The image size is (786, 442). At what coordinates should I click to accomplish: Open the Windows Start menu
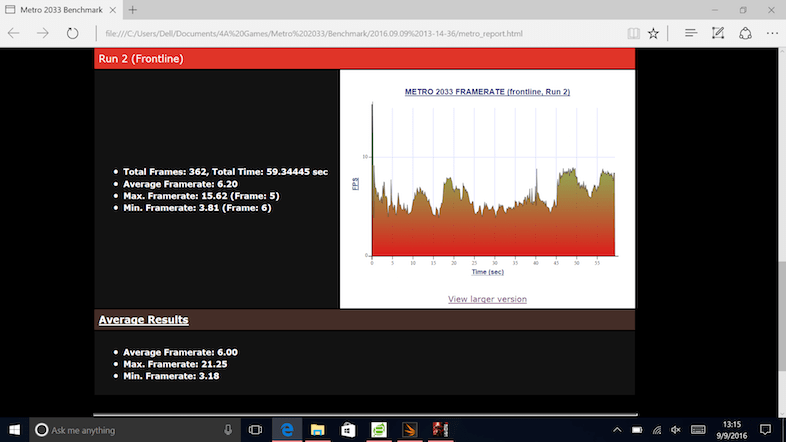15,430
